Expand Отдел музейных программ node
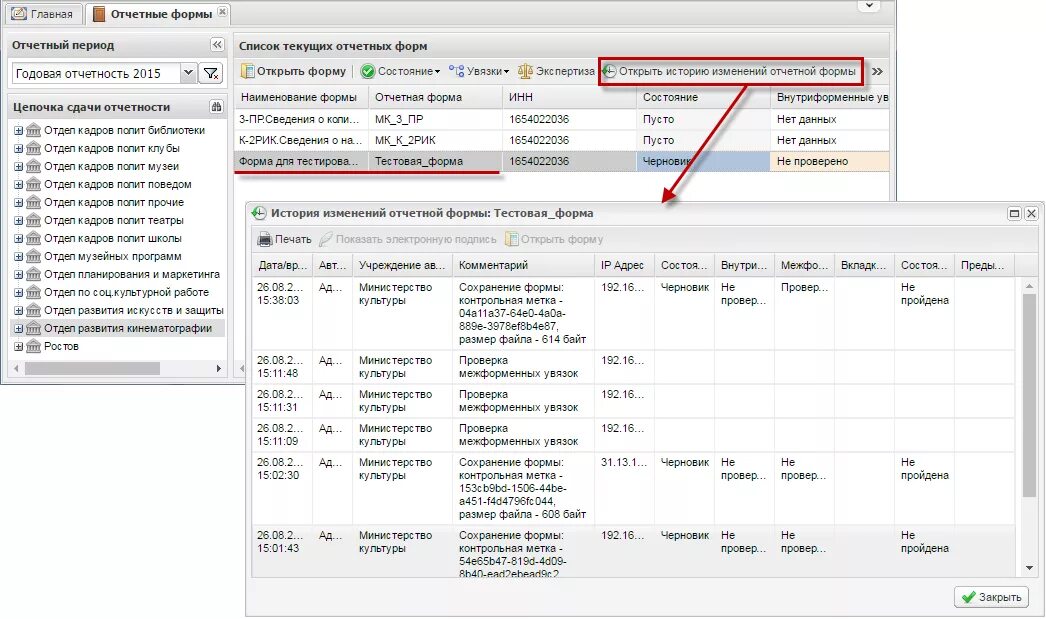Screen dimensions: 1046x619 tap(18, 256)
